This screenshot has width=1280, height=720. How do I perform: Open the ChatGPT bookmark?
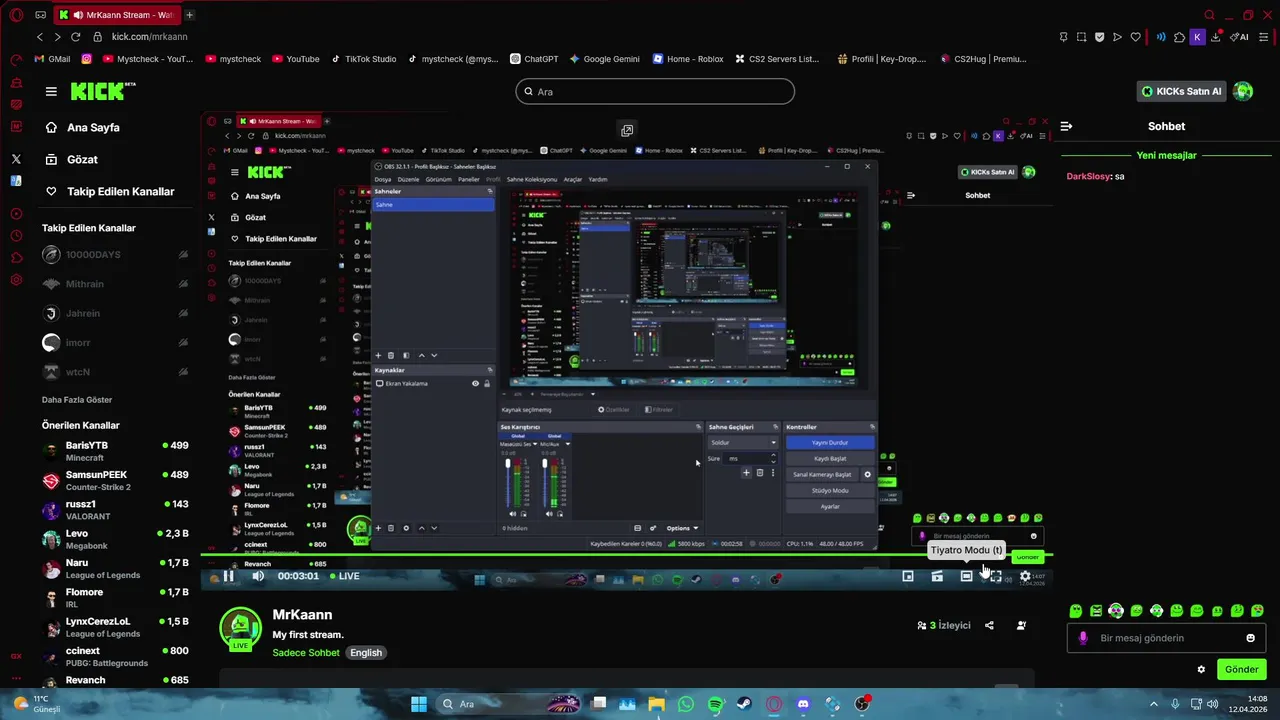coord(533,59)
